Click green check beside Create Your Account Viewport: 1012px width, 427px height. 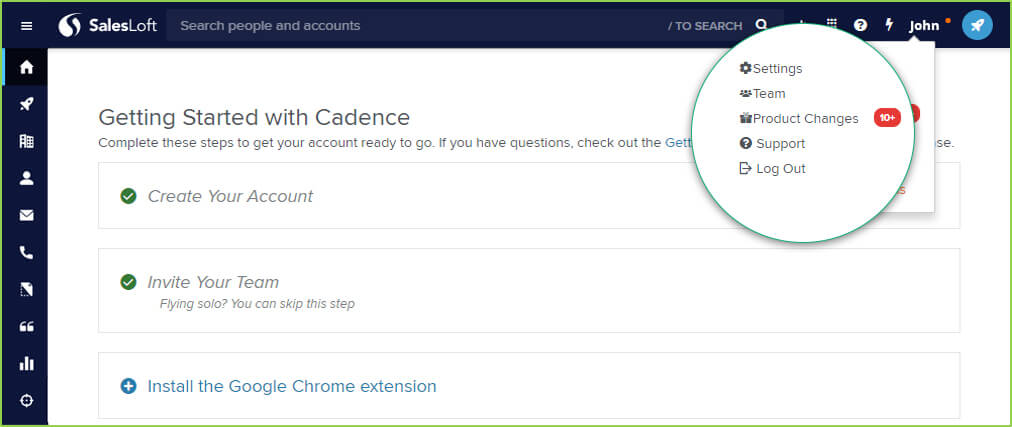pyautogui.click(x=128, y=196)
